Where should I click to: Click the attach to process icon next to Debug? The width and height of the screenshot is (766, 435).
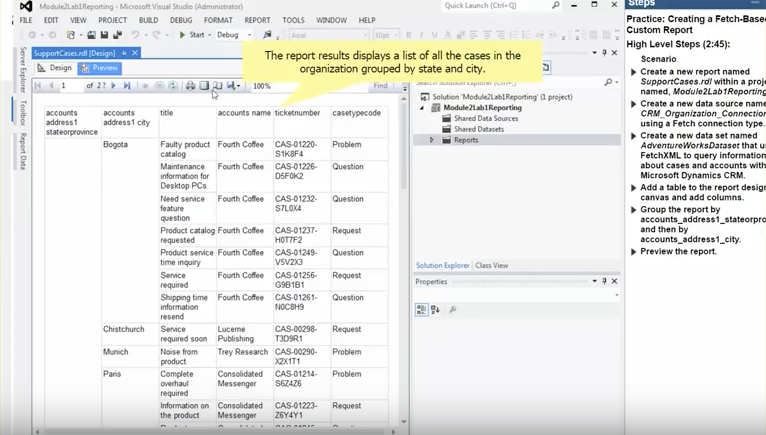point(267,35)
